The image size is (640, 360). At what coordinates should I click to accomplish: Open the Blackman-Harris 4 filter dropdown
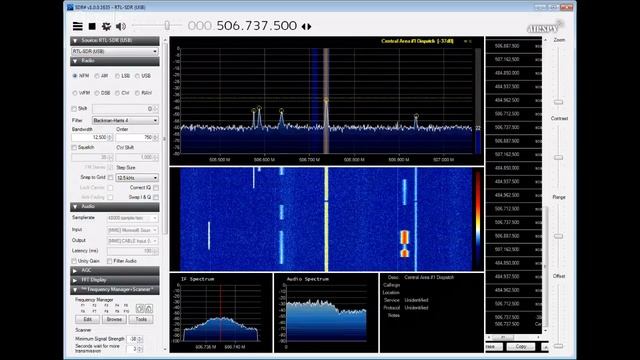125,120
